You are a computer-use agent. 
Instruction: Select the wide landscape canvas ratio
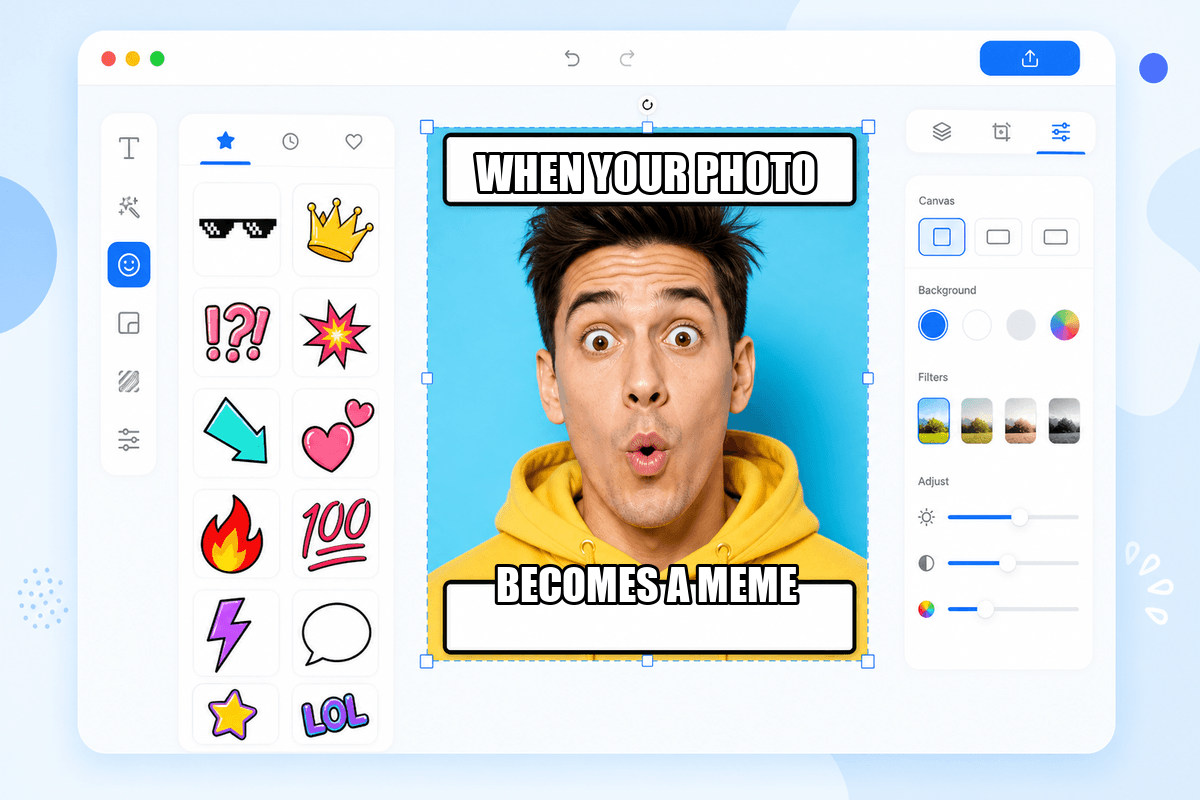[1055, 237]
